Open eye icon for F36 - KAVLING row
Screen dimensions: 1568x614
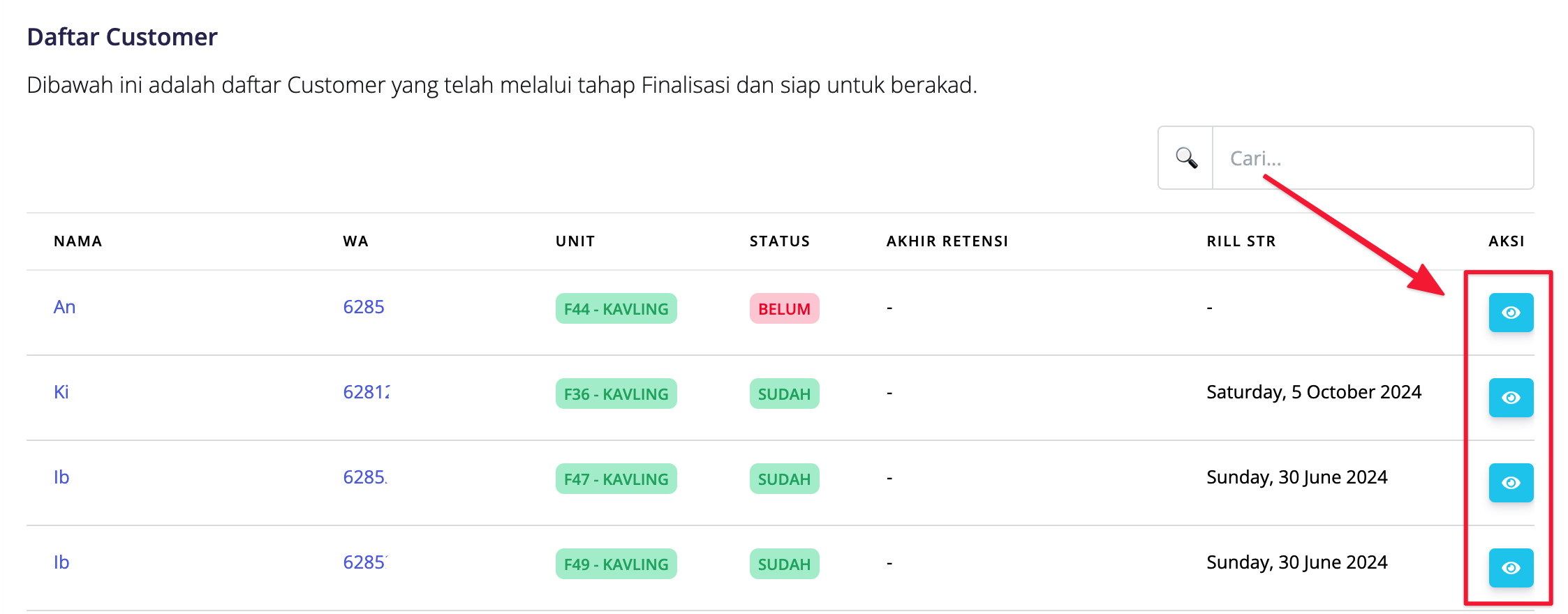(x=1511, y=398)
